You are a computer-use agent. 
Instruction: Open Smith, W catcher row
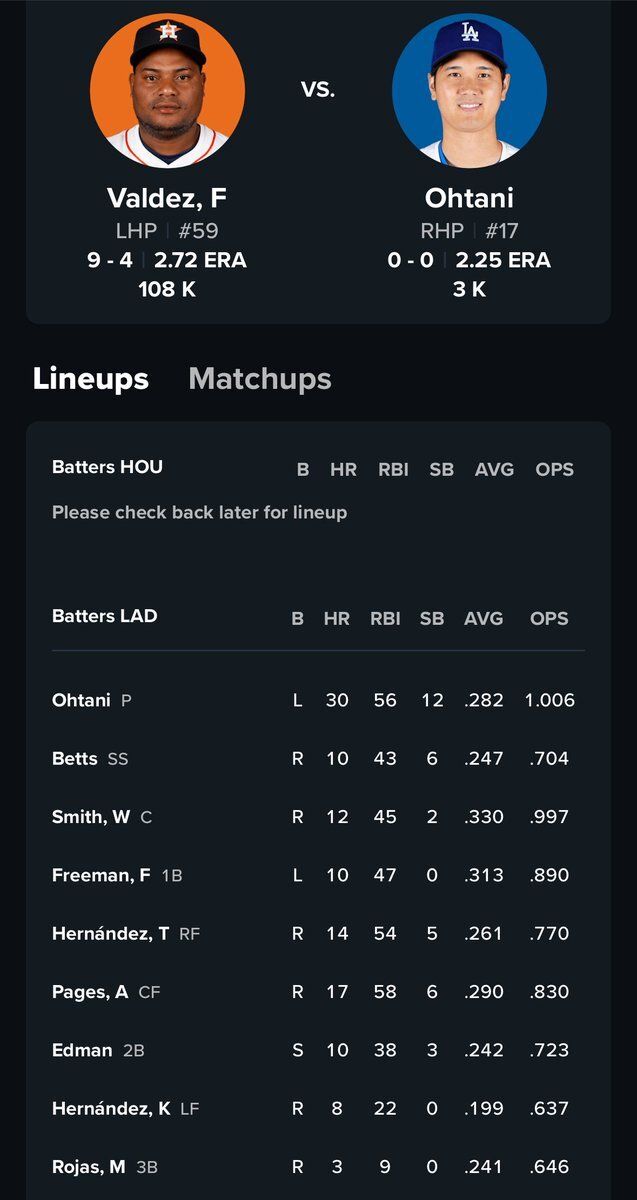click(318, 817)
